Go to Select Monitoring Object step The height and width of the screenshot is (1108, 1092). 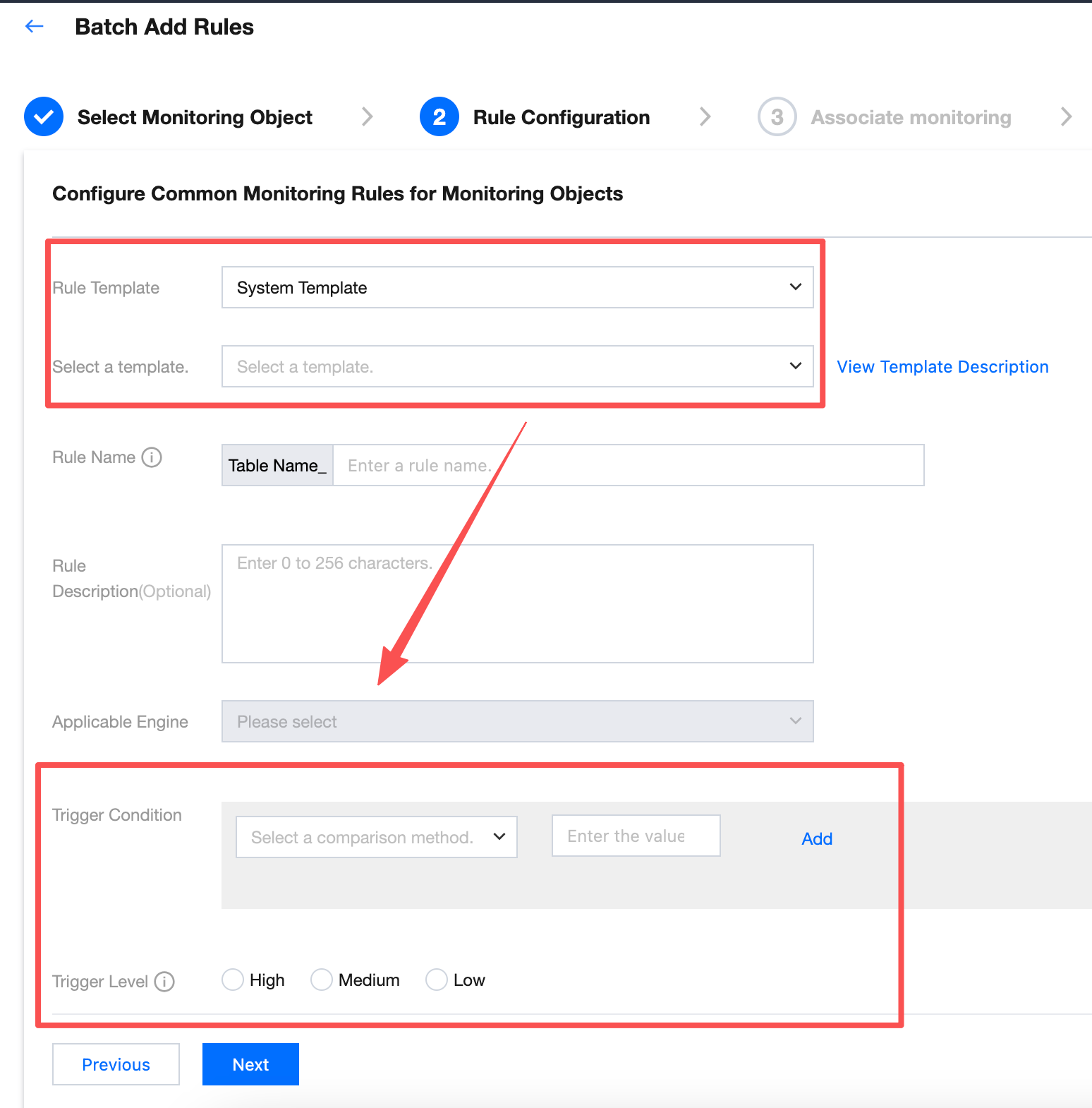click(x=195, y=117)
